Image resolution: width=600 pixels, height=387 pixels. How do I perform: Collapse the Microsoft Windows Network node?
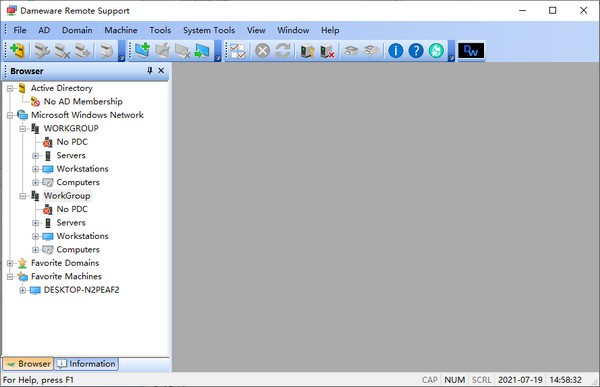tap(10, 115)
